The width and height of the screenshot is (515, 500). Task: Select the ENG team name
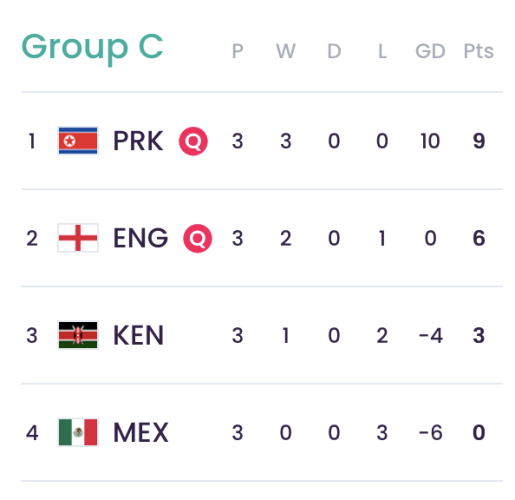tap(140, 238)
